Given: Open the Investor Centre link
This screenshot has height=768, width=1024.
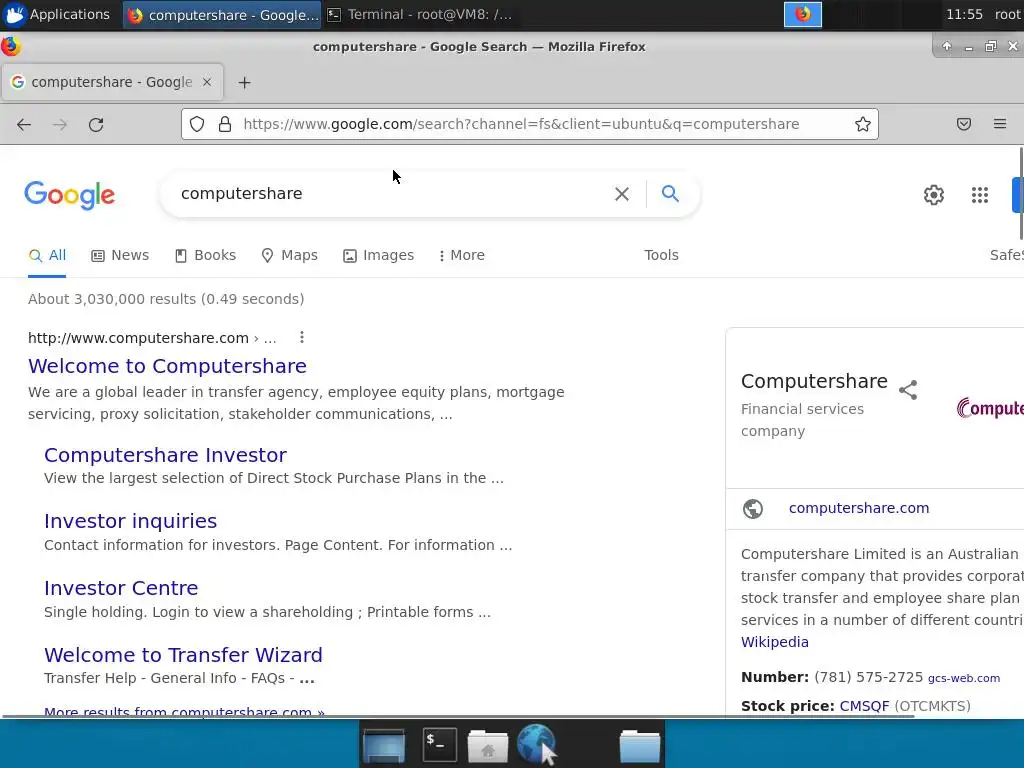Looking at the screenshot, I should 121,588.
